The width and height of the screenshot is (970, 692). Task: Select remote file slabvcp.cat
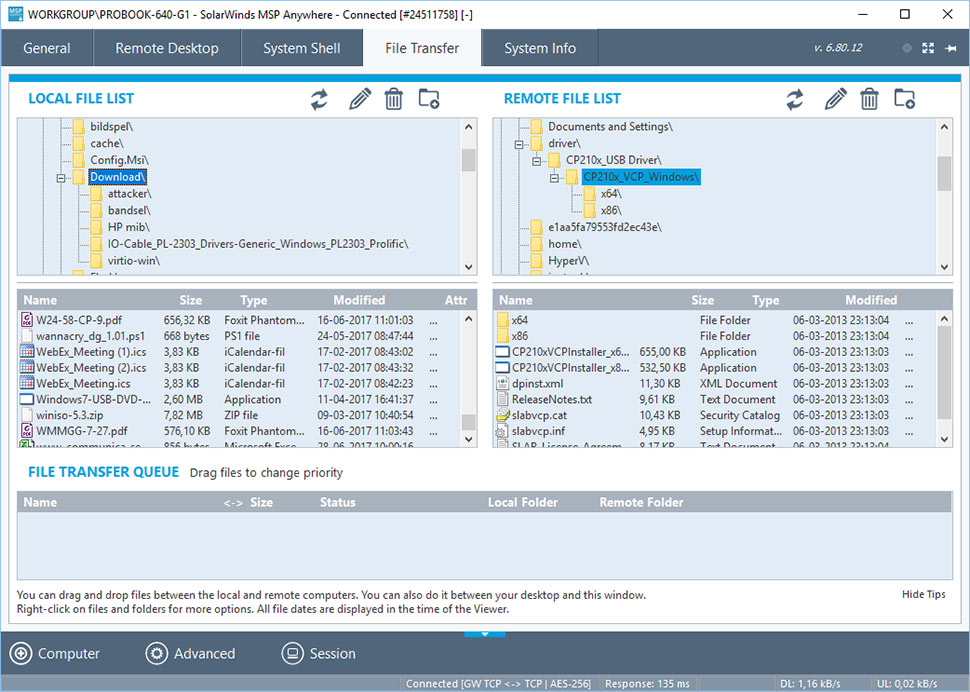(539, 415)
